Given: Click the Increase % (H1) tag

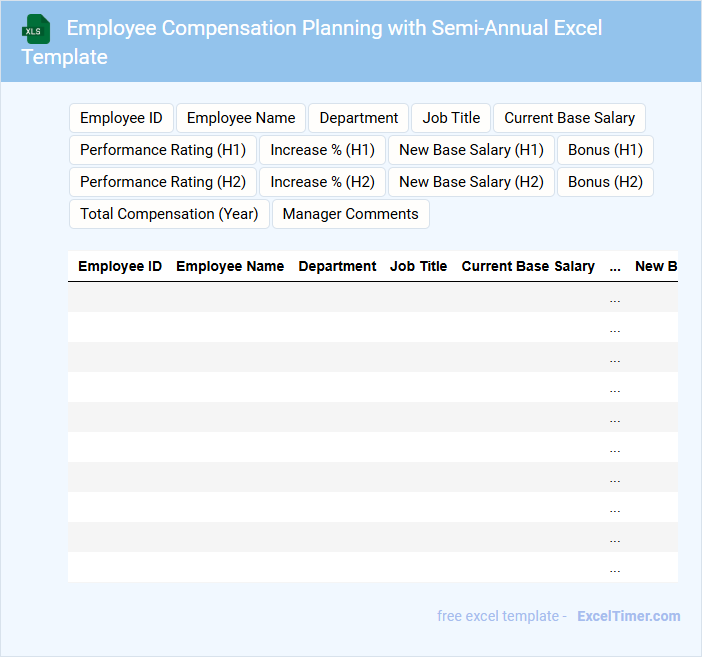Looking at the screenshot, I should coord(322,150).
